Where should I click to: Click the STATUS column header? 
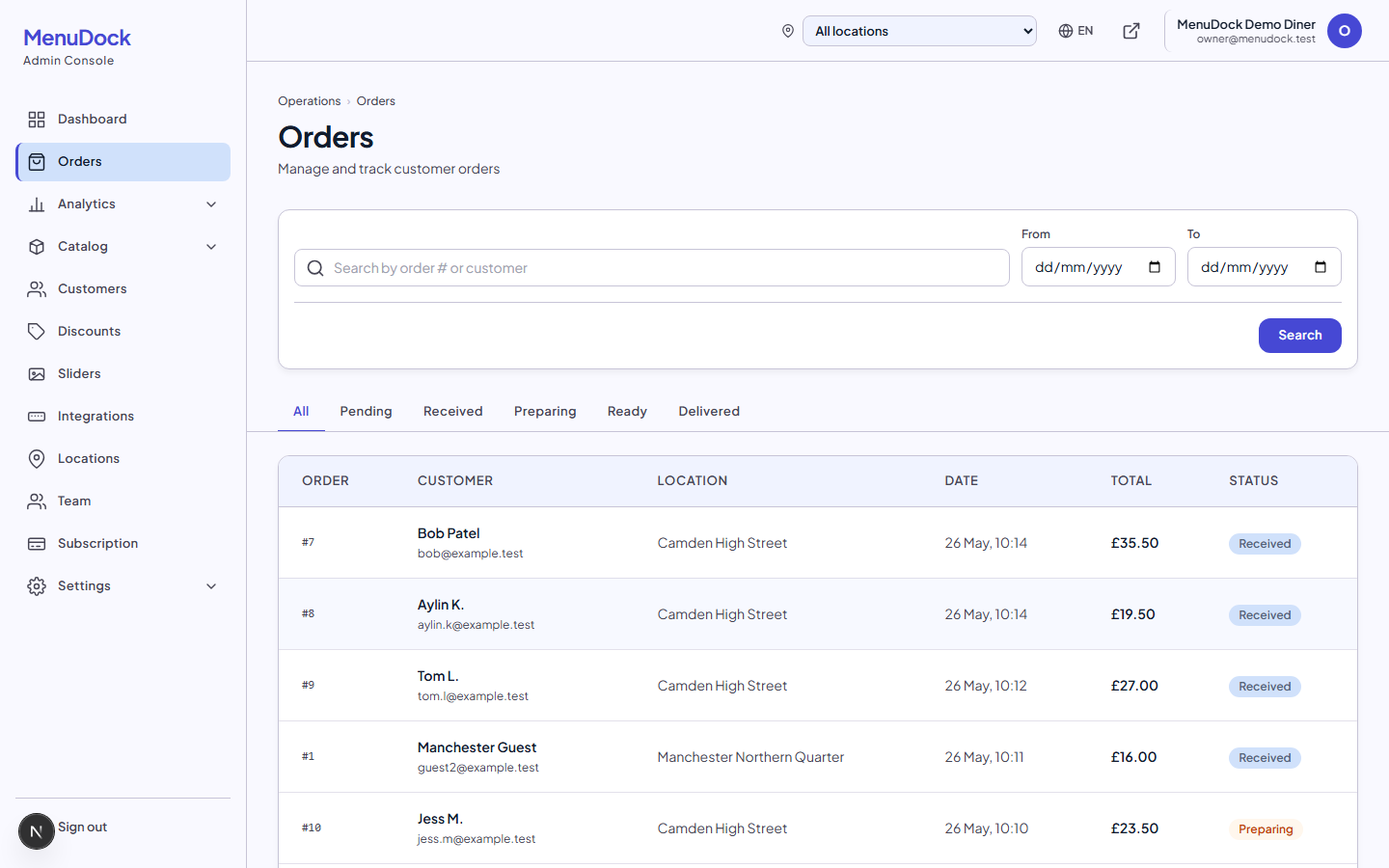coord(1253,480)
